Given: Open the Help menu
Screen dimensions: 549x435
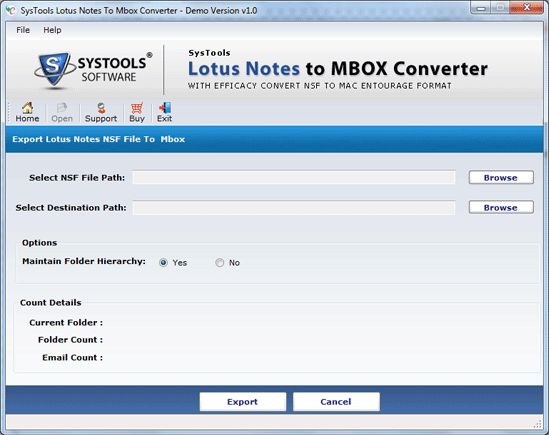Looking at the screenshot, I should (x=52, y=30).
